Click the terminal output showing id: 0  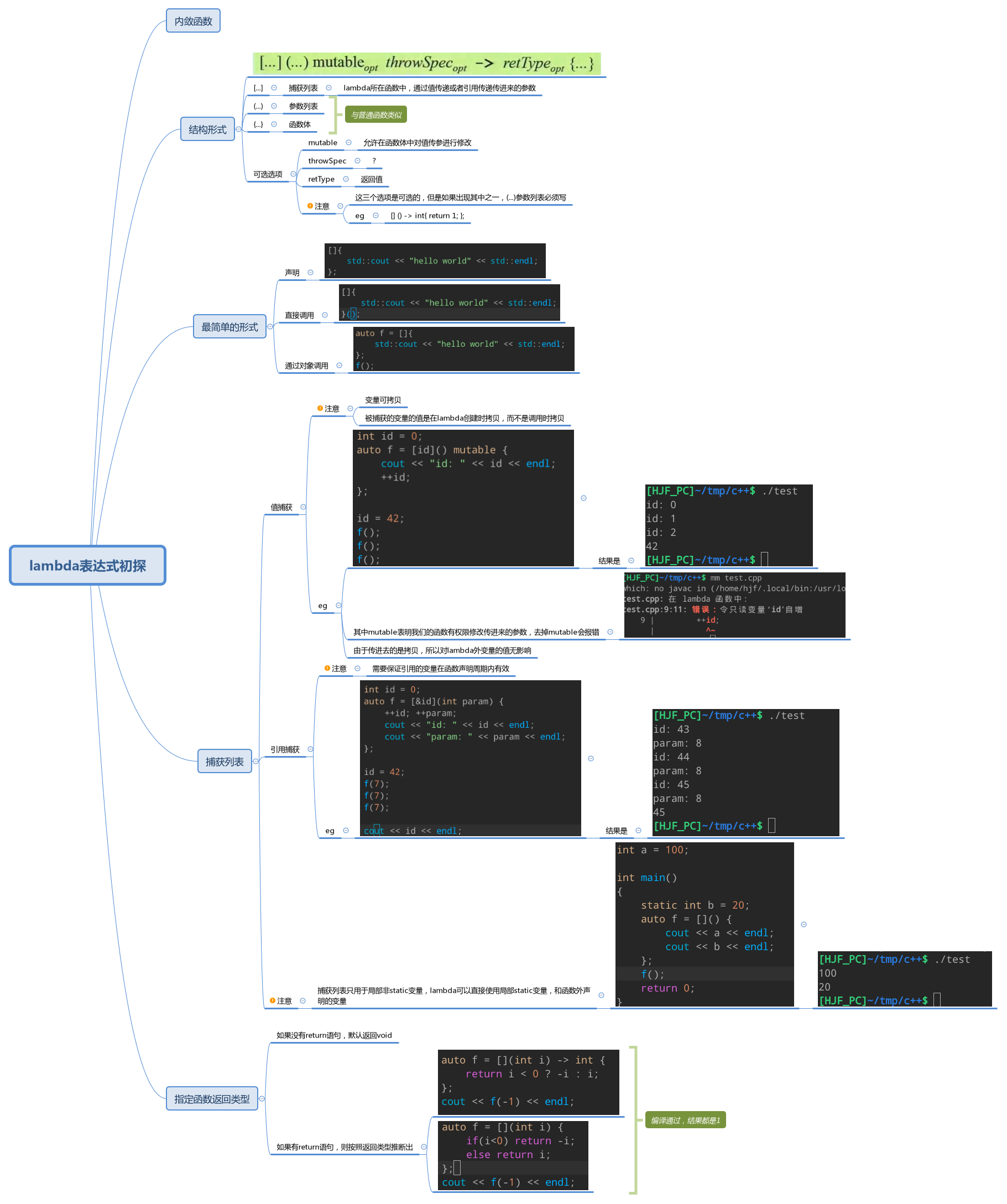tap(729, 525)
